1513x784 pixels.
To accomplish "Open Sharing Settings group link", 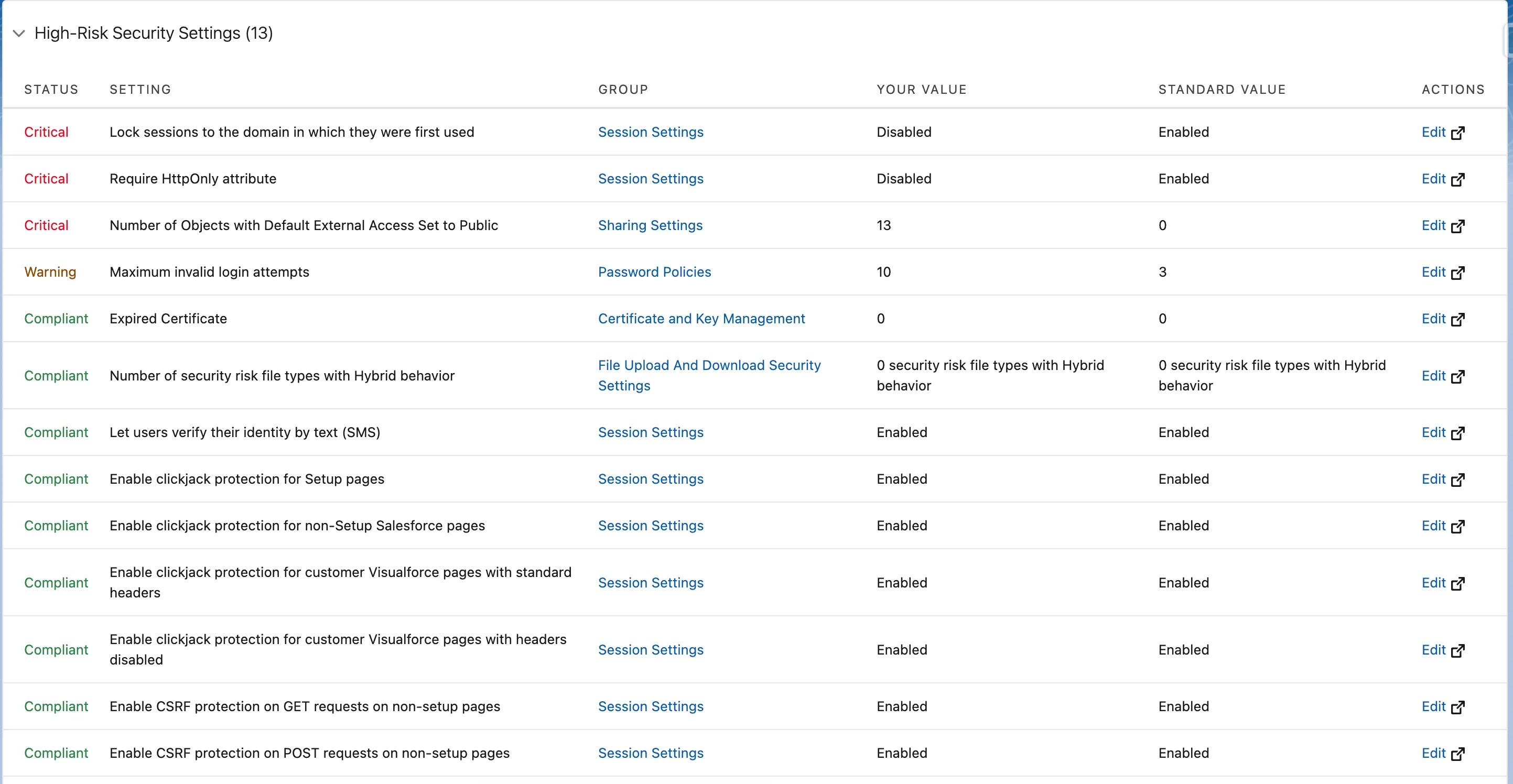I will [650, 225].
